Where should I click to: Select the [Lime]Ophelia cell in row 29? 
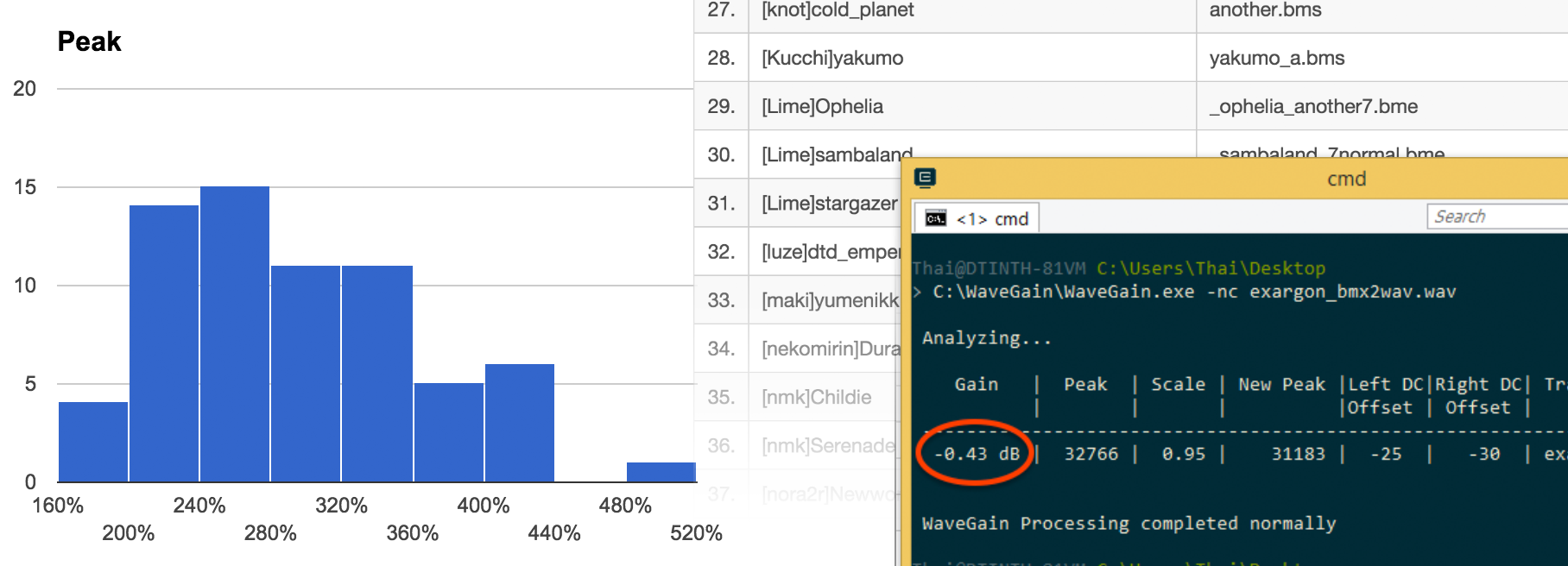coord(822,106)
